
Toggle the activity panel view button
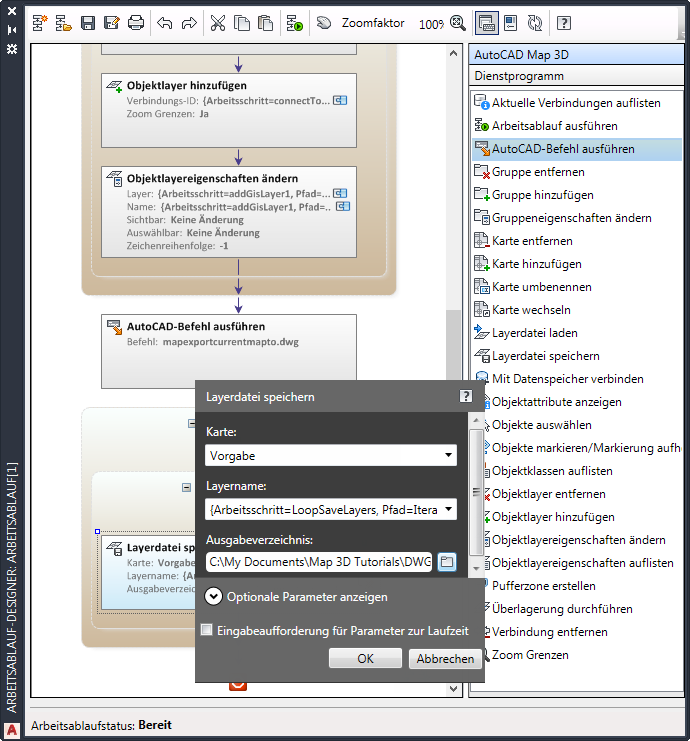(x=486, y=23)
